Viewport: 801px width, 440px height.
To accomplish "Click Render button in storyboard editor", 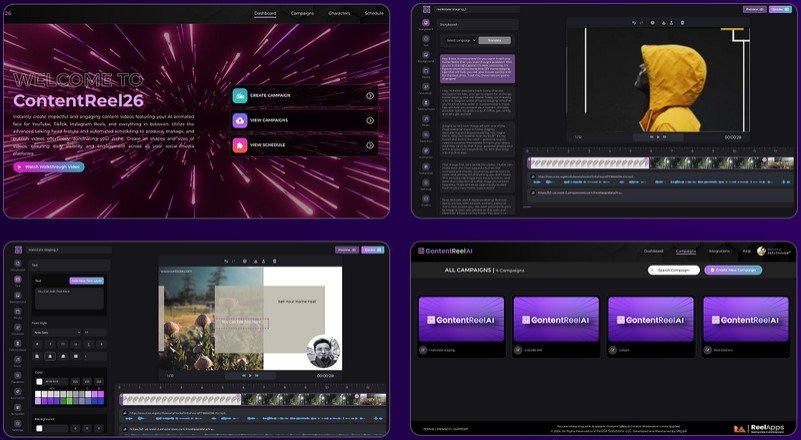I will coord(780,9).
